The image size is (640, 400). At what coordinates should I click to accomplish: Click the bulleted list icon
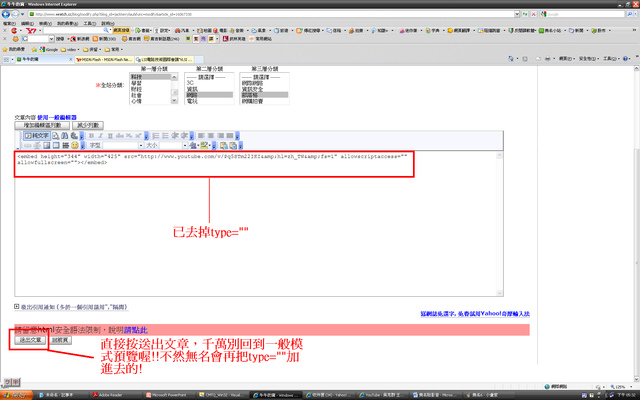coord(165,136)
